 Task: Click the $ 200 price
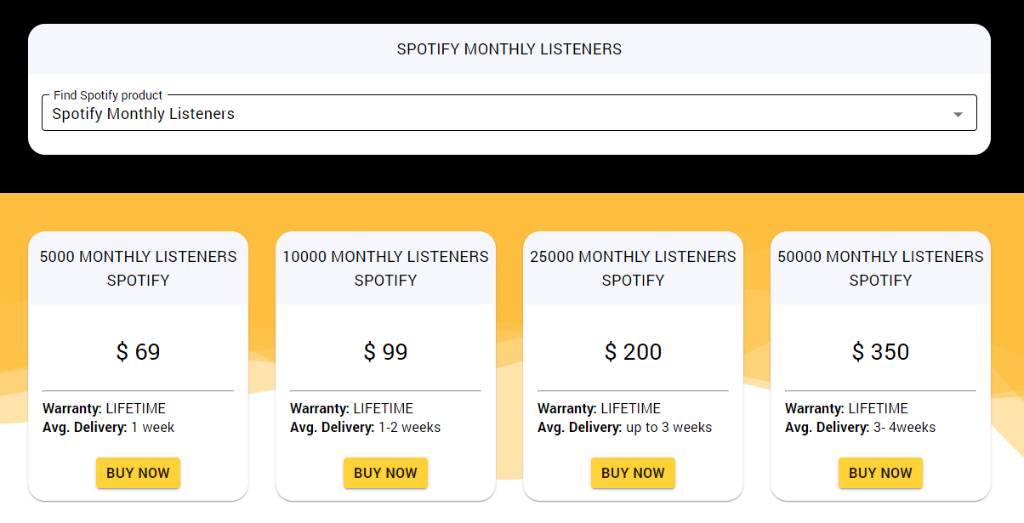[633, 352]
